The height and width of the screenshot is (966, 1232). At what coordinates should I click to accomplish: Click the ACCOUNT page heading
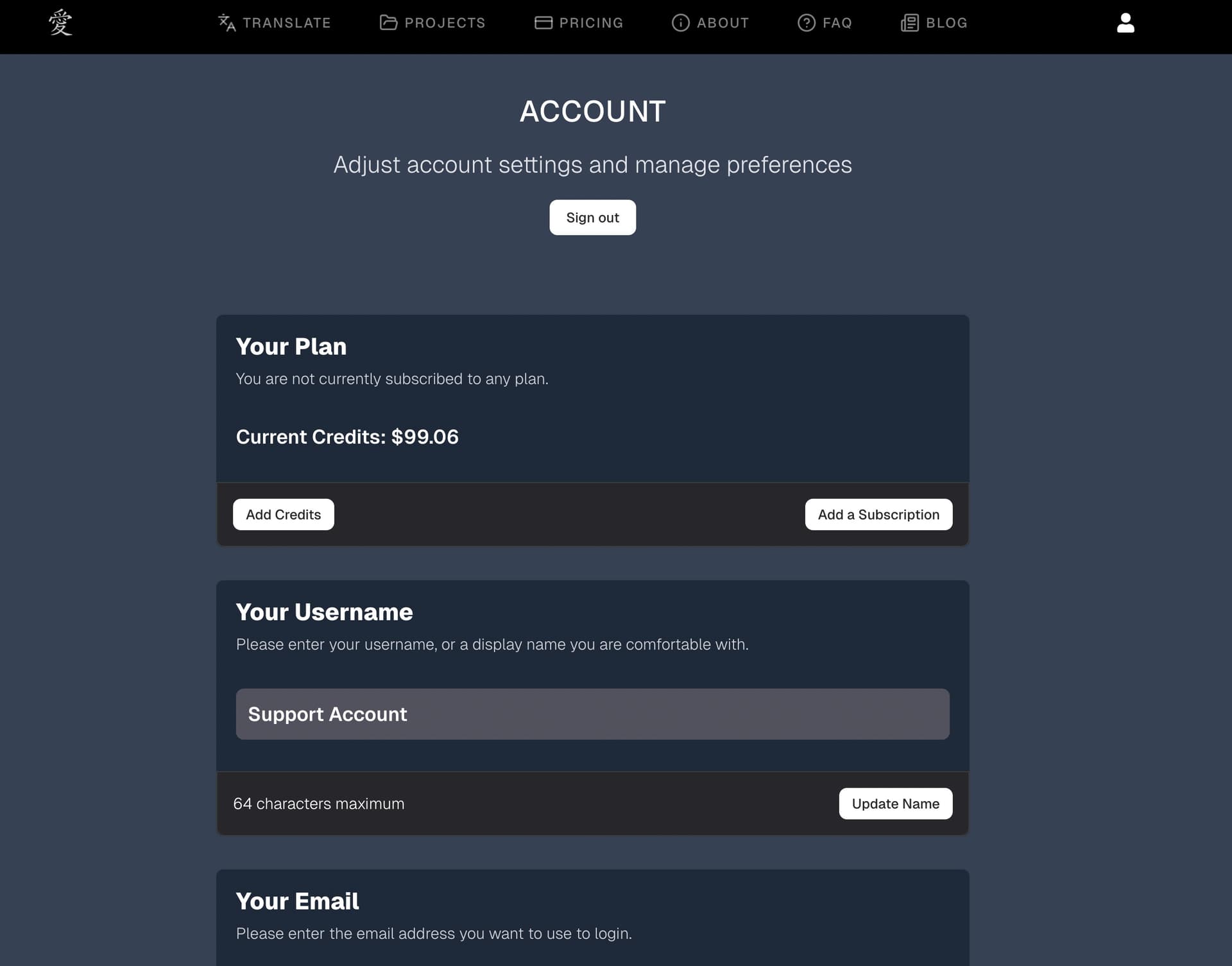point(592,111)
